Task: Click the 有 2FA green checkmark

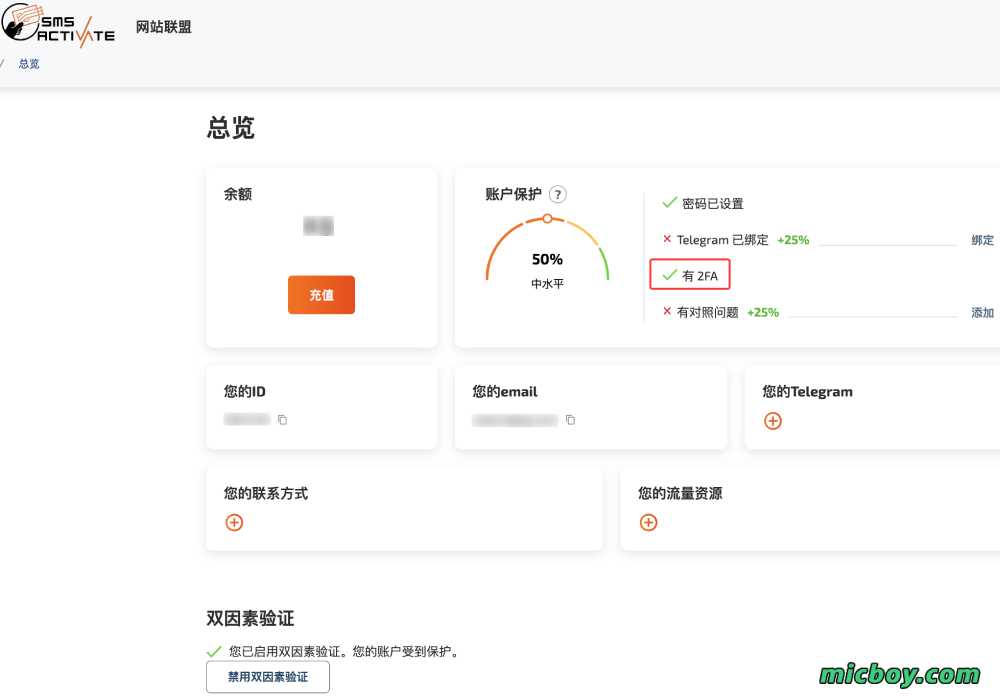Action: tap(670, 275)
